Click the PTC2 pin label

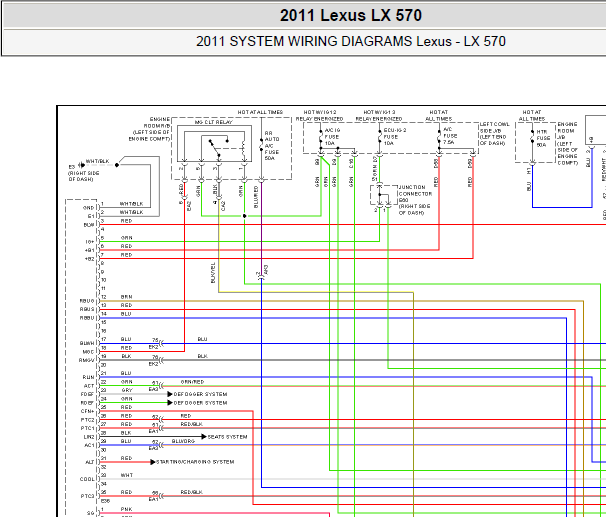[88, 420]
